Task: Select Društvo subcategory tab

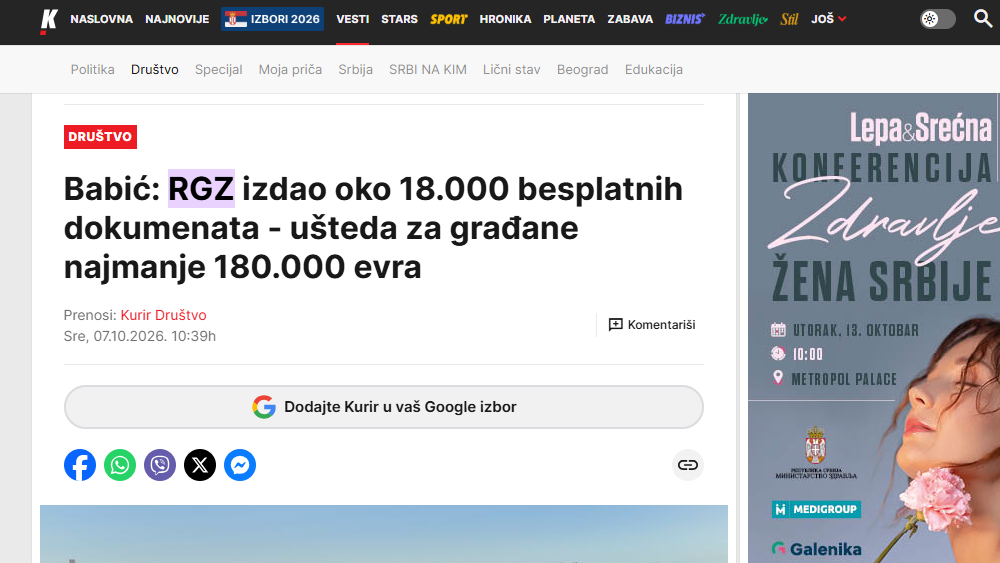Action: pos(155,69)
